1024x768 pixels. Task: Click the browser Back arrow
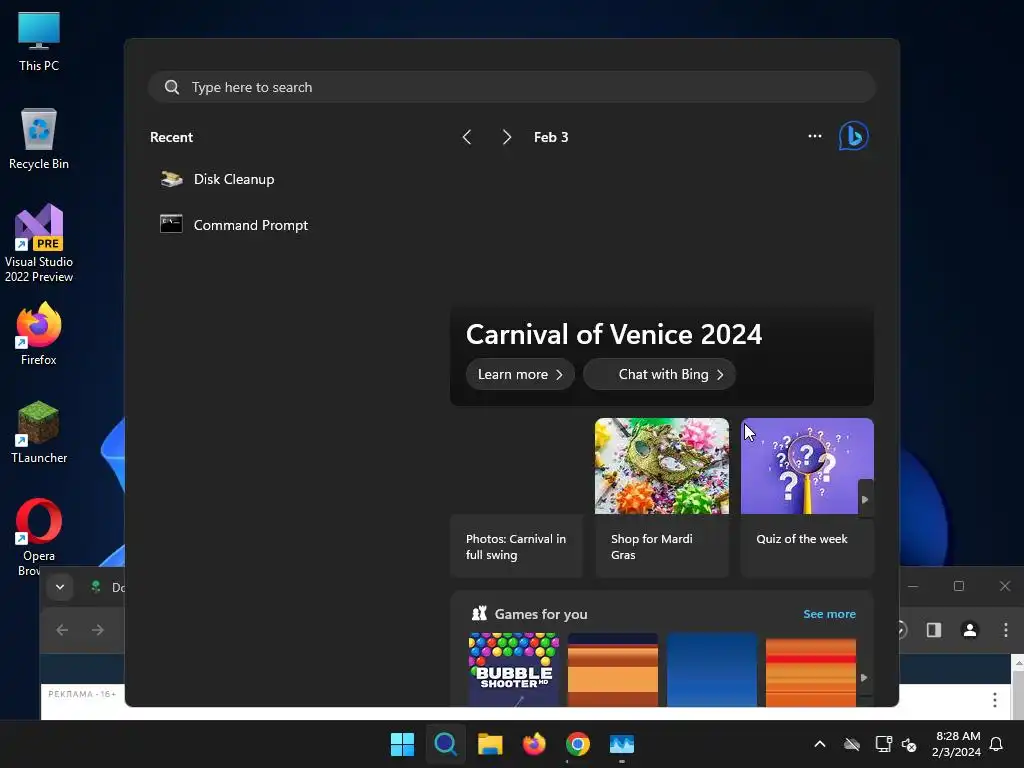coord(63,630)
